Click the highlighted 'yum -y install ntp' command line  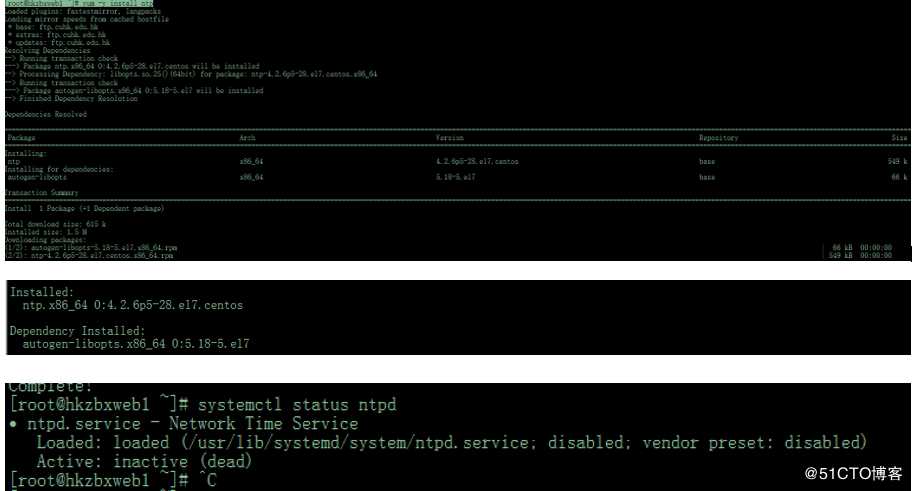tap(79, 3)
